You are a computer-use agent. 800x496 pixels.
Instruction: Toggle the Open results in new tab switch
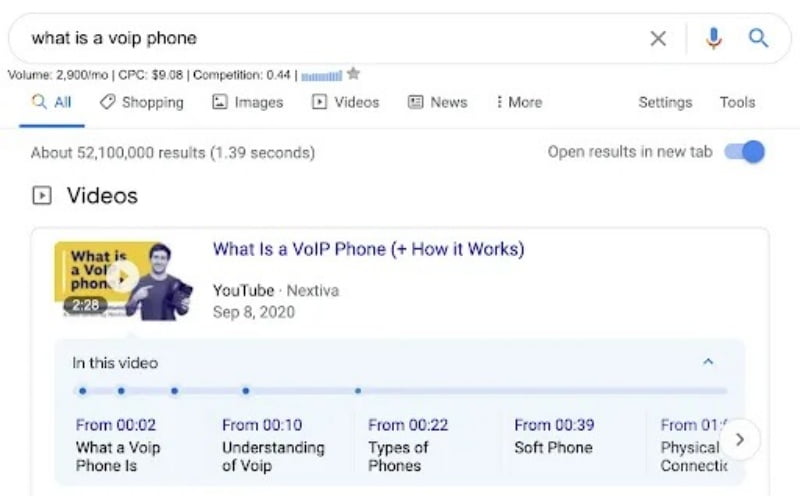point(745,152)
